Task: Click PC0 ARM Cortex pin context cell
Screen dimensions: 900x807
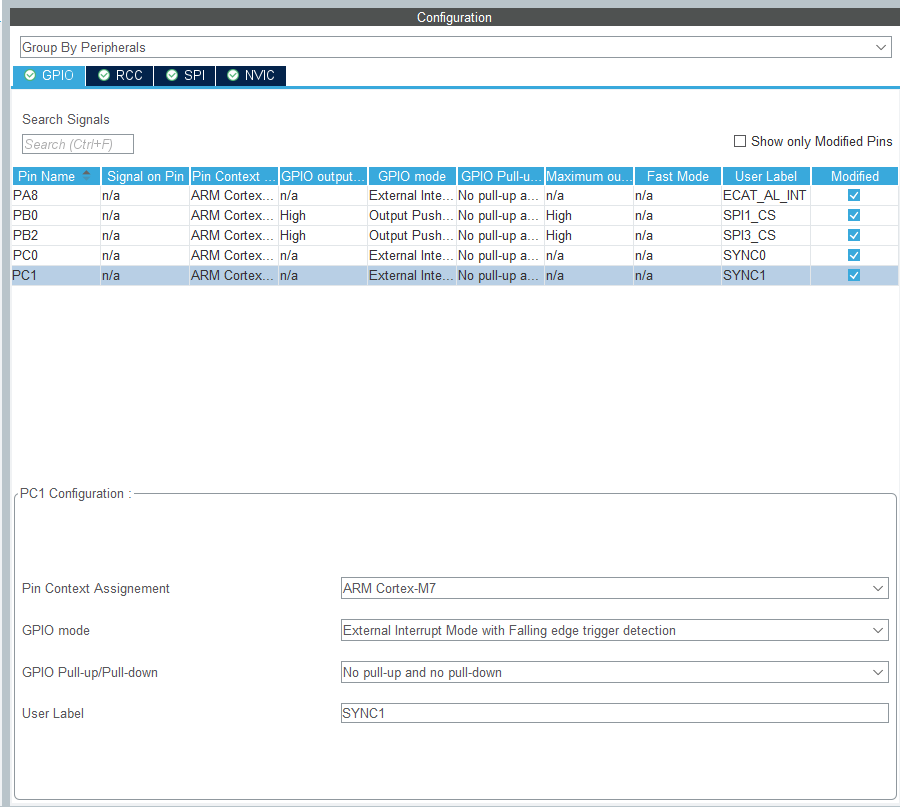Action: click(234, 255)
